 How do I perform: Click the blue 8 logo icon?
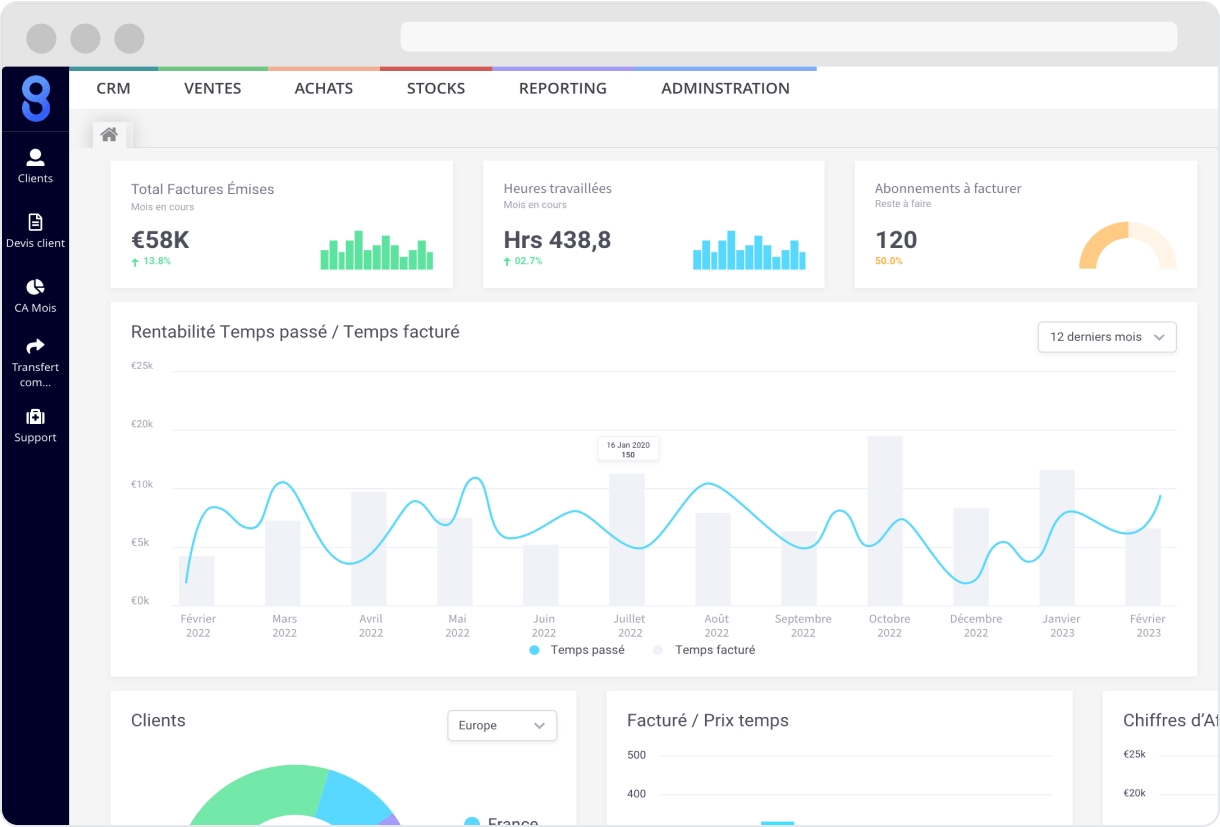click(x=35, y=99)
